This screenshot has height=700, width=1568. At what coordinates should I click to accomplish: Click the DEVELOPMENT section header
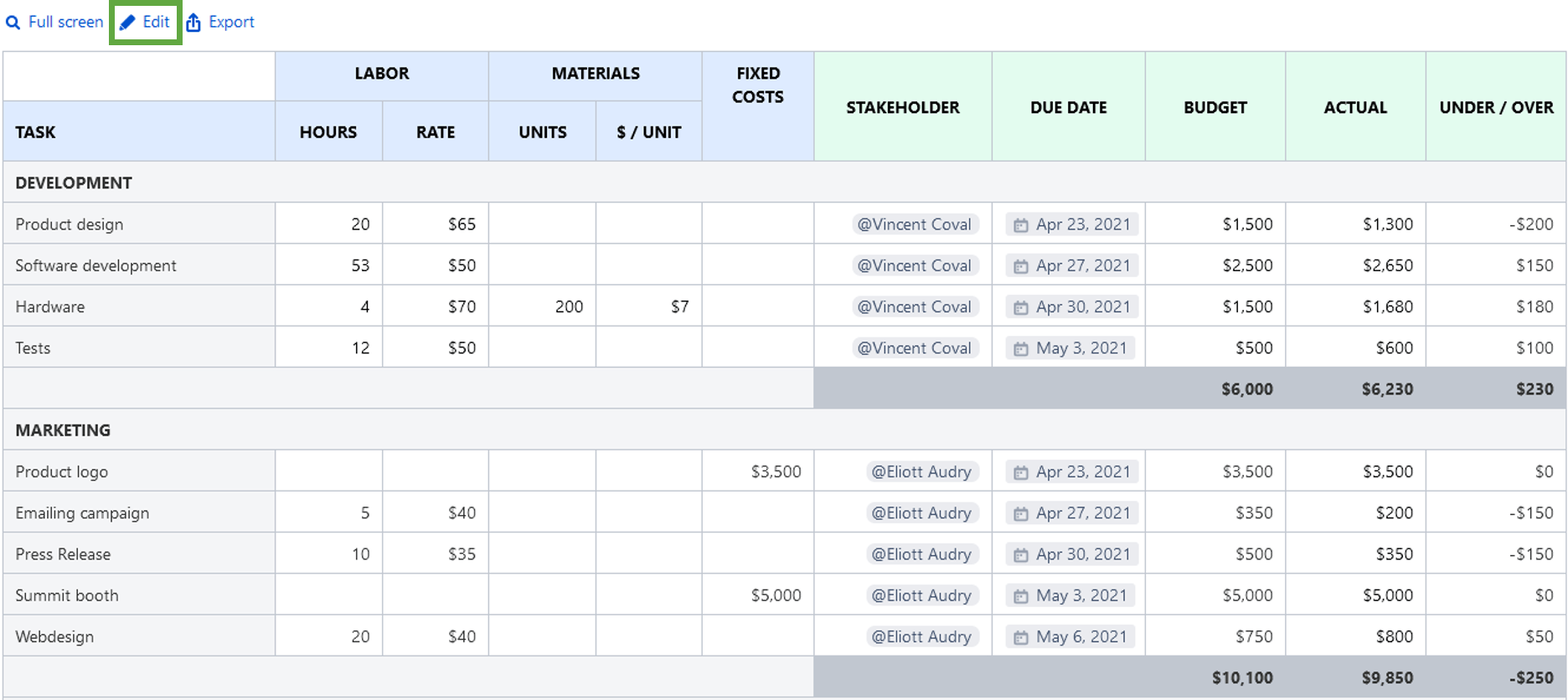coord(74,183)
